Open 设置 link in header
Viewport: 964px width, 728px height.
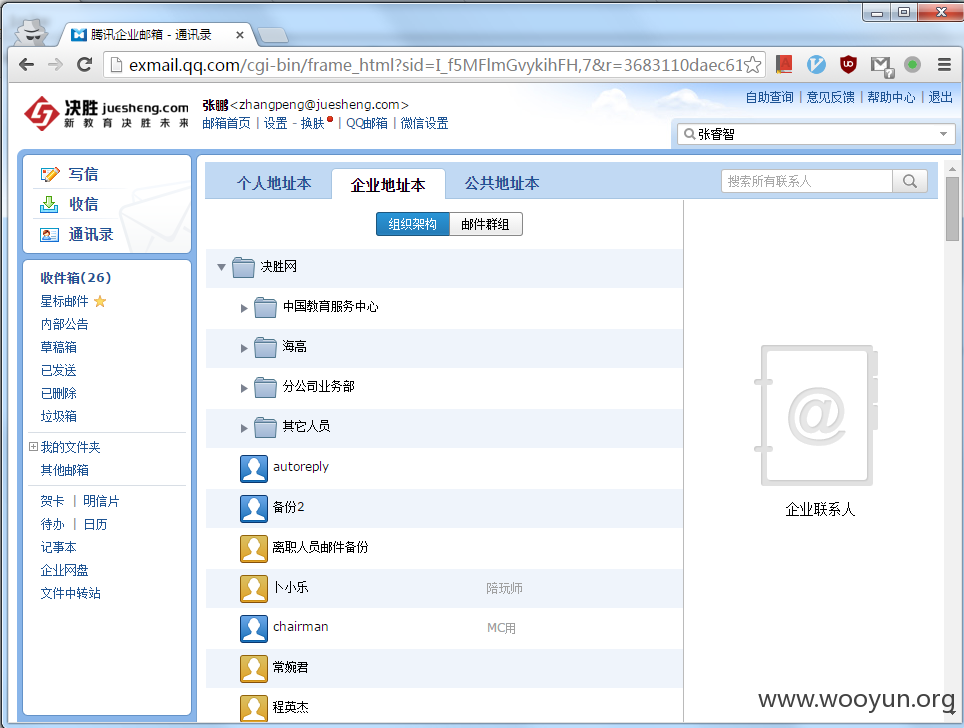pos(275,123)
